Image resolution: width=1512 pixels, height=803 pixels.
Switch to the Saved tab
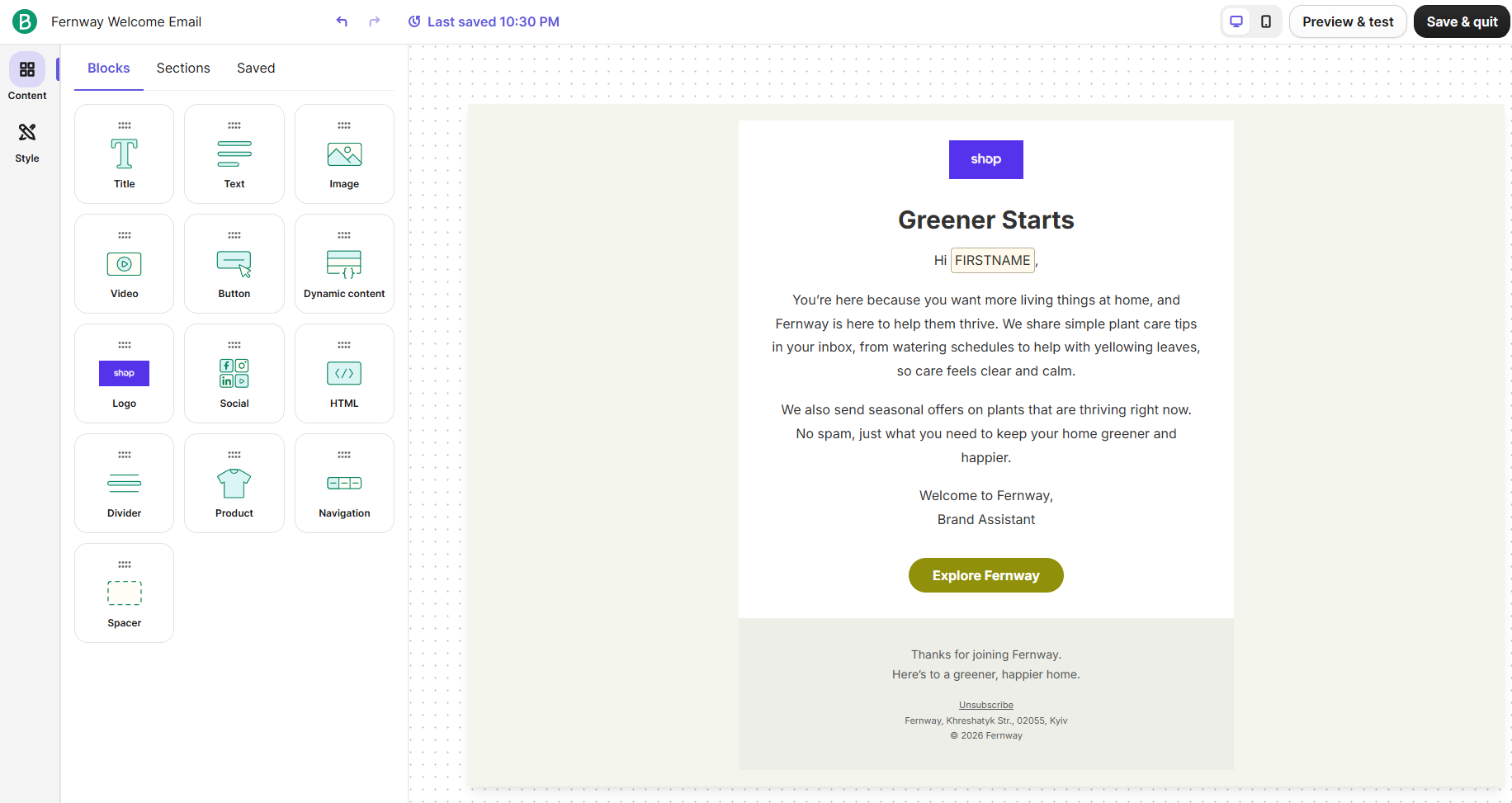(x=256, y=68)
